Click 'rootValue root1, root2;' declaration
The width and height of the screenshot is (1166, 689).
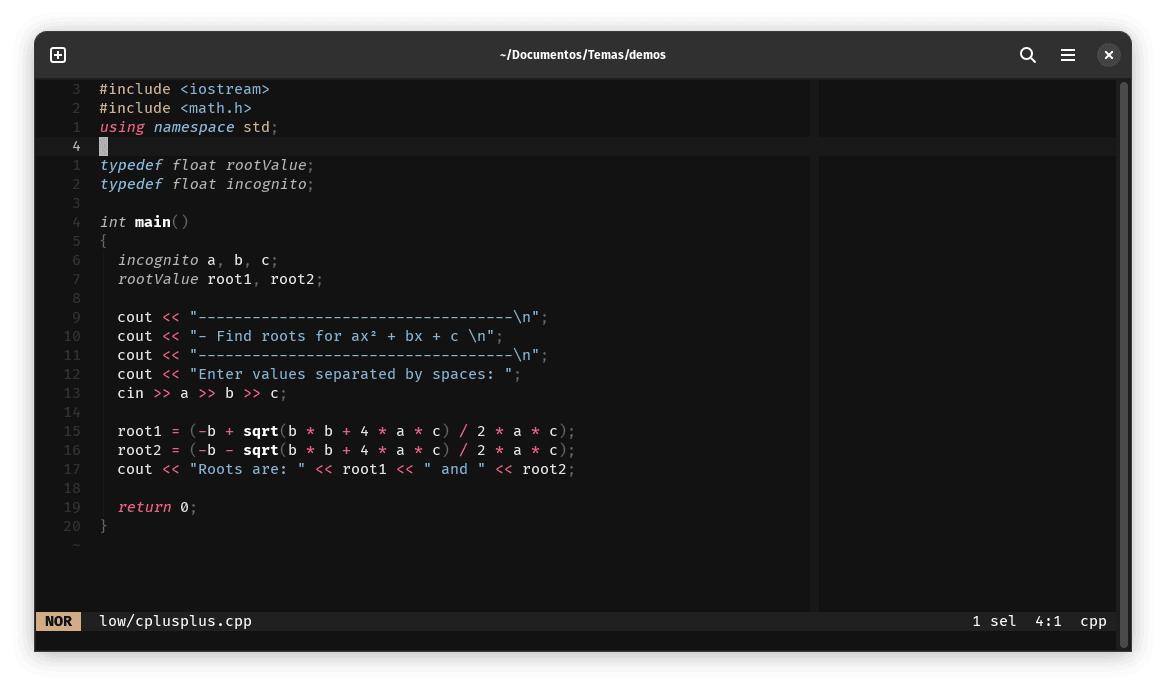point(220,279)
